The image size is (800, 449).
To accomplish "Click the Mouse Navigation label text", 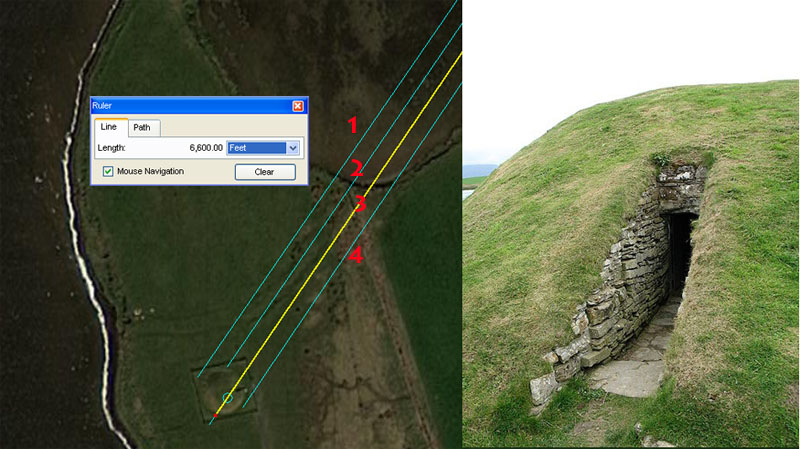I will [x=151, y=171].
